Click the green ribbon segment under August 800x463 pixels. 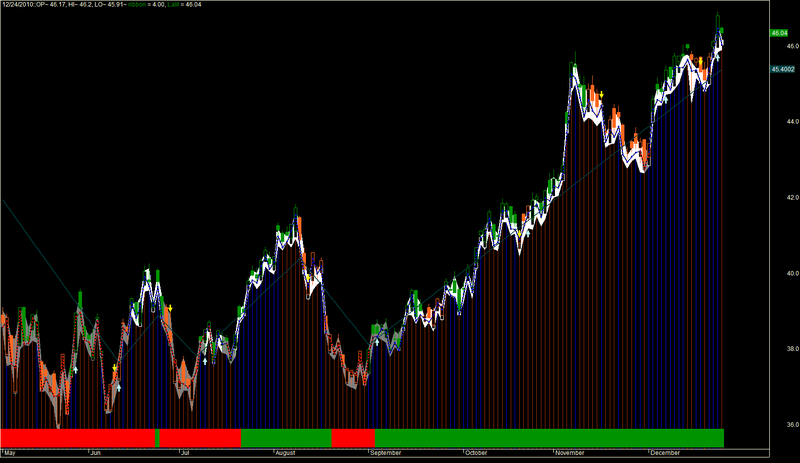[286, 438]
